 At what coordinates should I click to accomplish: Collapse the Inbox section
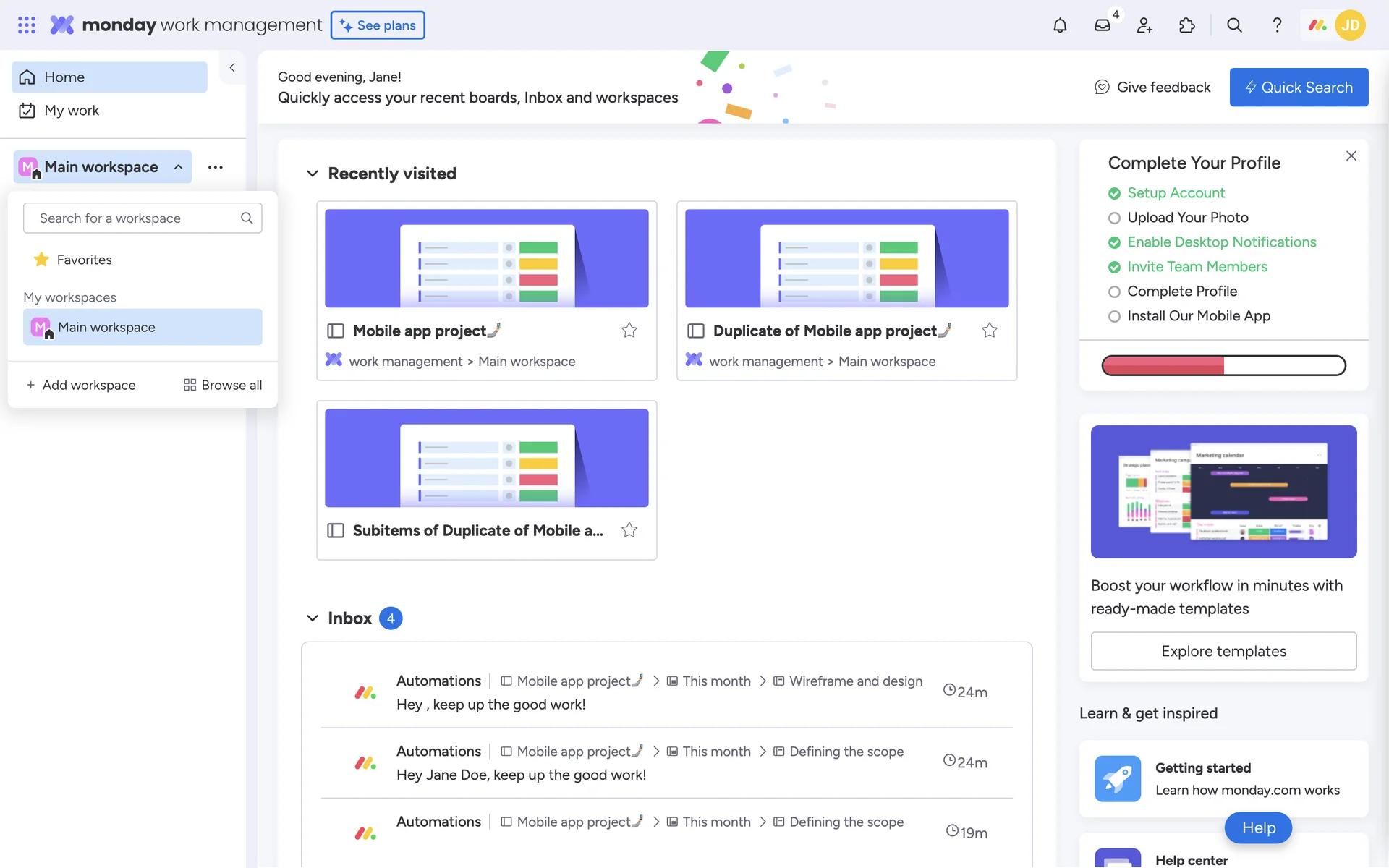pyautogui.click(x=313, y=618)
